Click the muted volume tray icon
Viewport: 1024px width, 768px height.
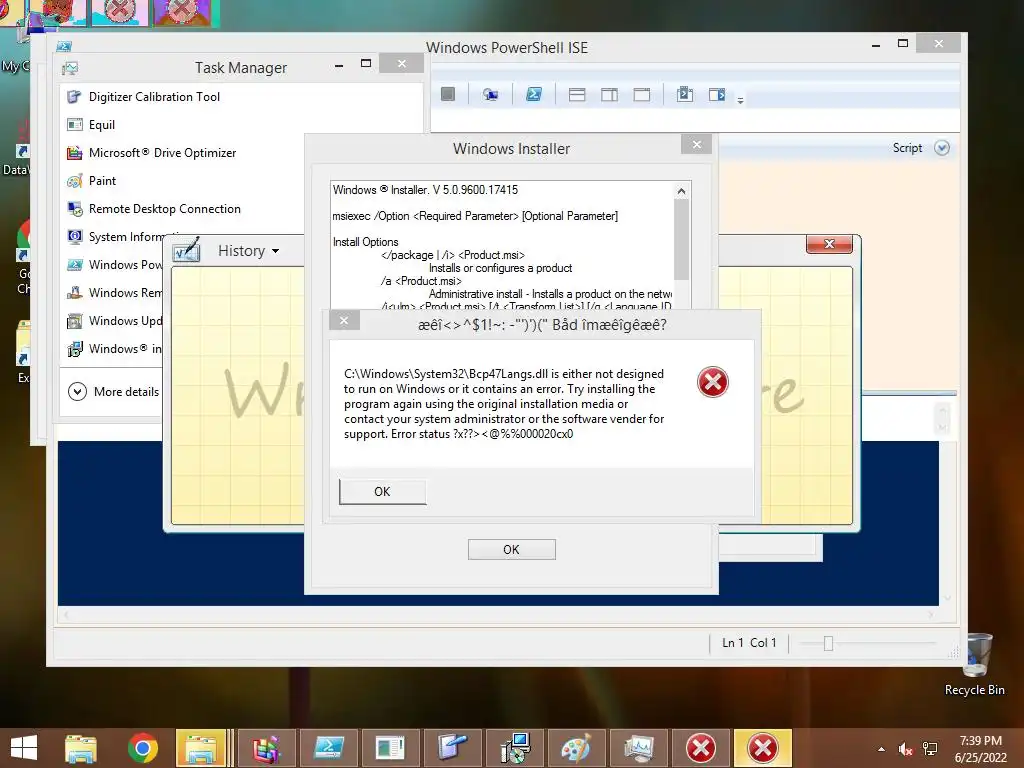point(904,749)
